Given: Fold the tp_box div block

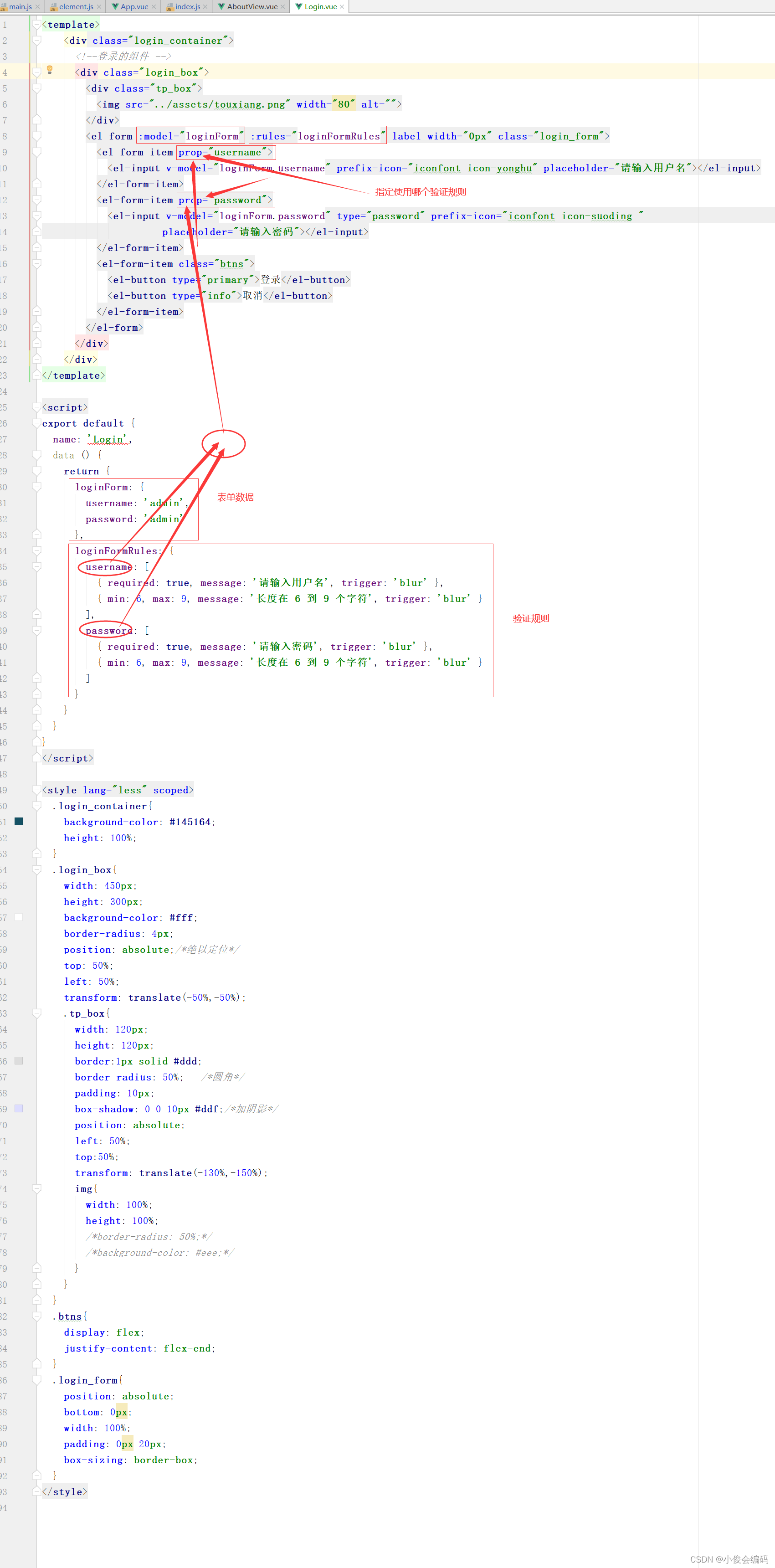Looking at the screenshot, I should [36, 88].
